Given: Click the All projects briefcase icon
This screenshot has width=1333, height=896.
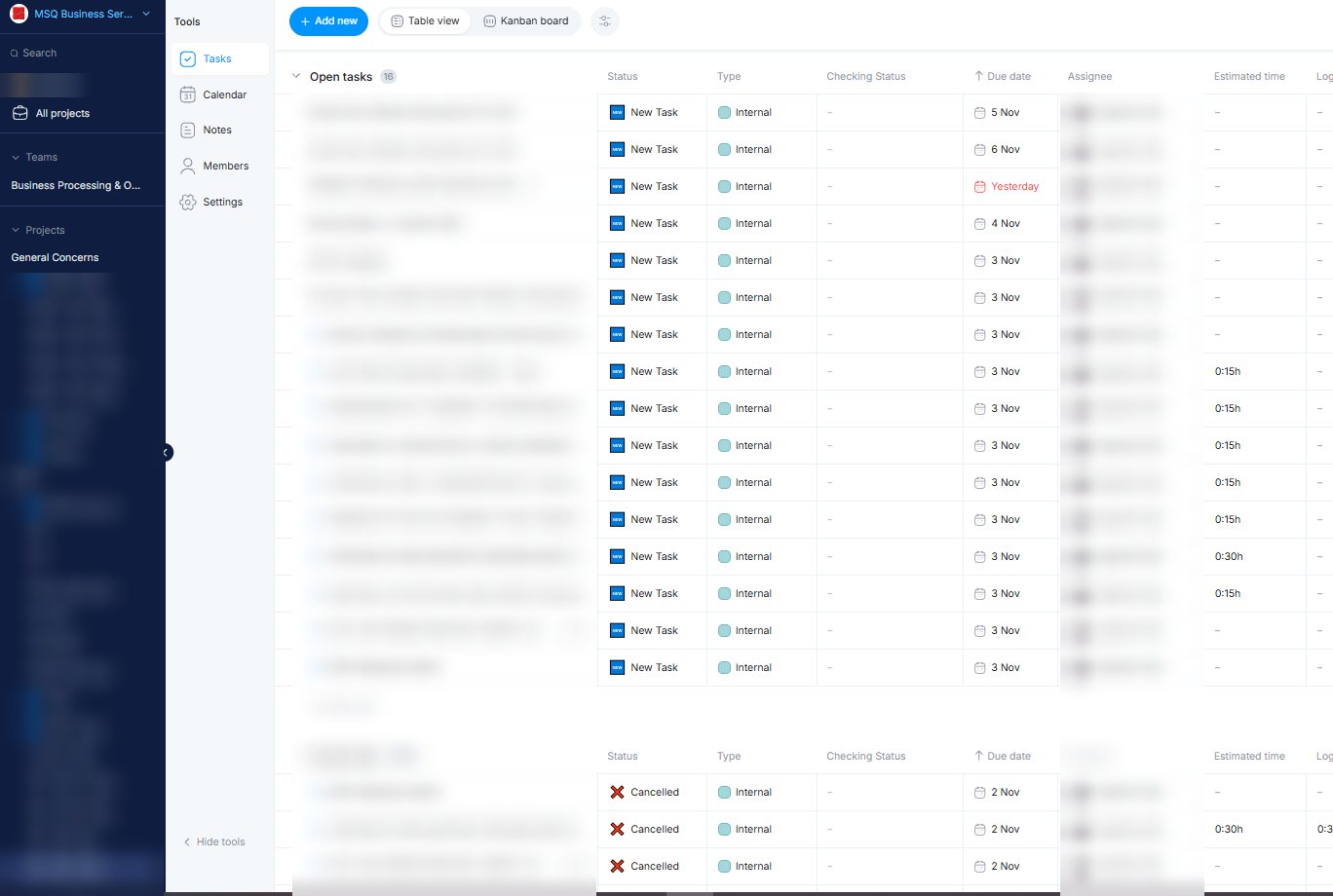Looking at the screenshot, I should point(19,113).
